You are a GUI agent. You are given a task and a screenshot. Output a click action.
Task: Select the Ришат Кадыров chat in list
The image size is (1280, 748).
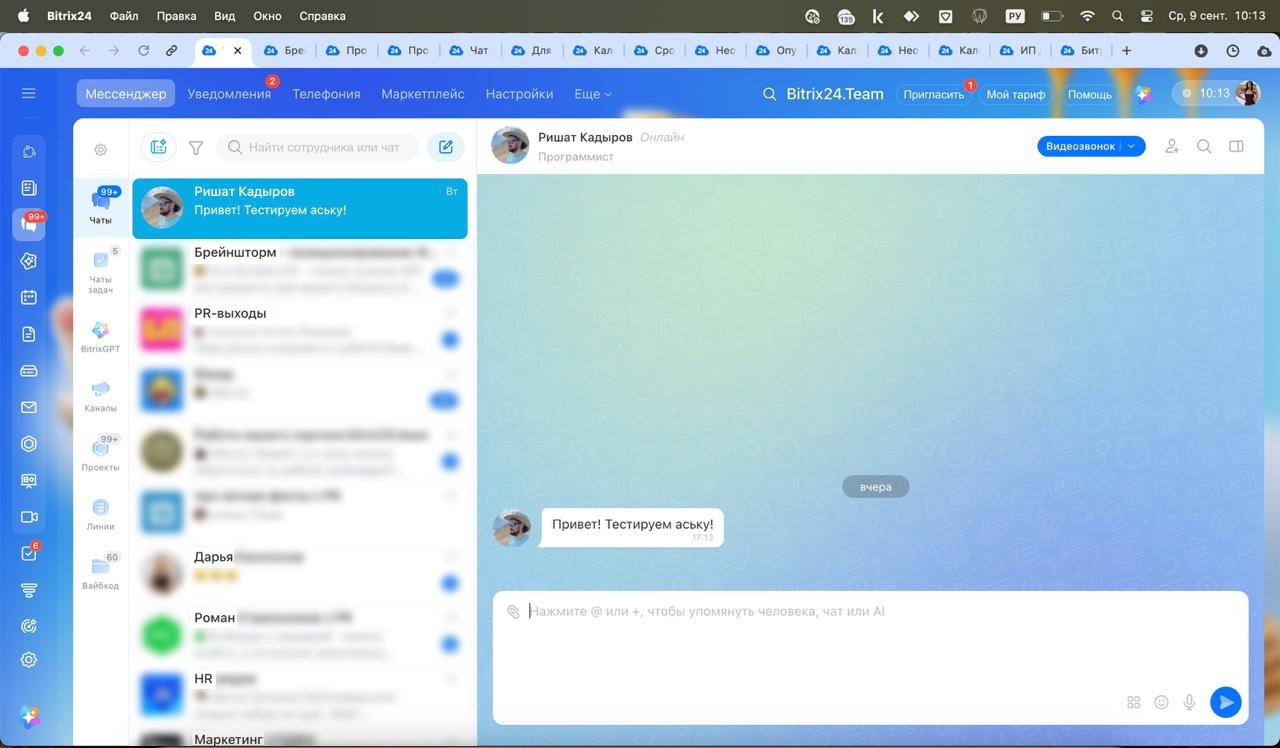point(300,208)
